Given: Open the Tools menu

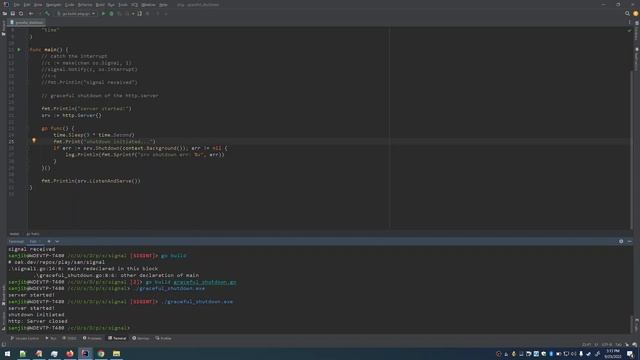Looking at the screenshot, I should (x=122, y=5).
